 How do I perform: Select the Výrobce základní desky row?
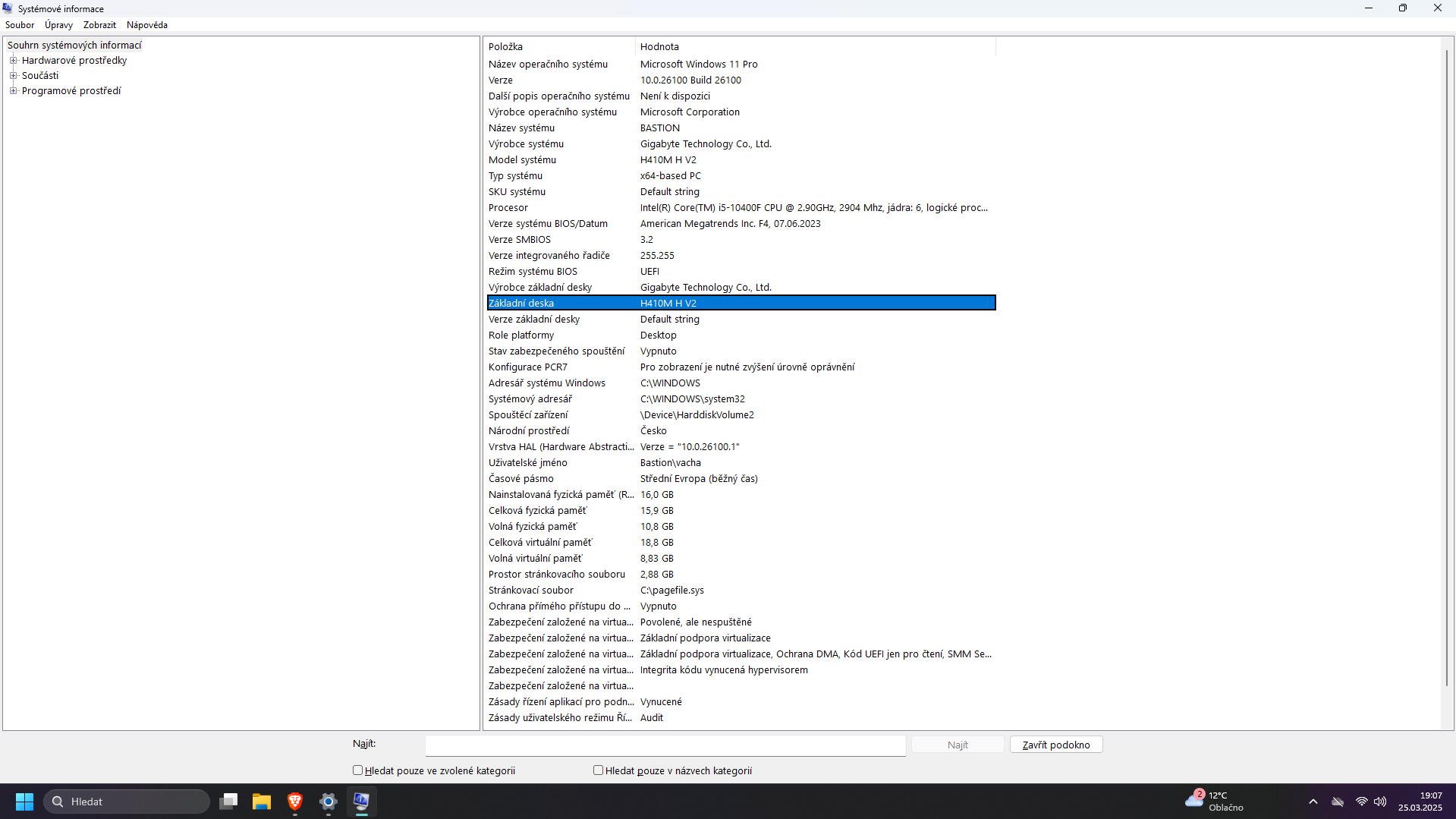741,288
